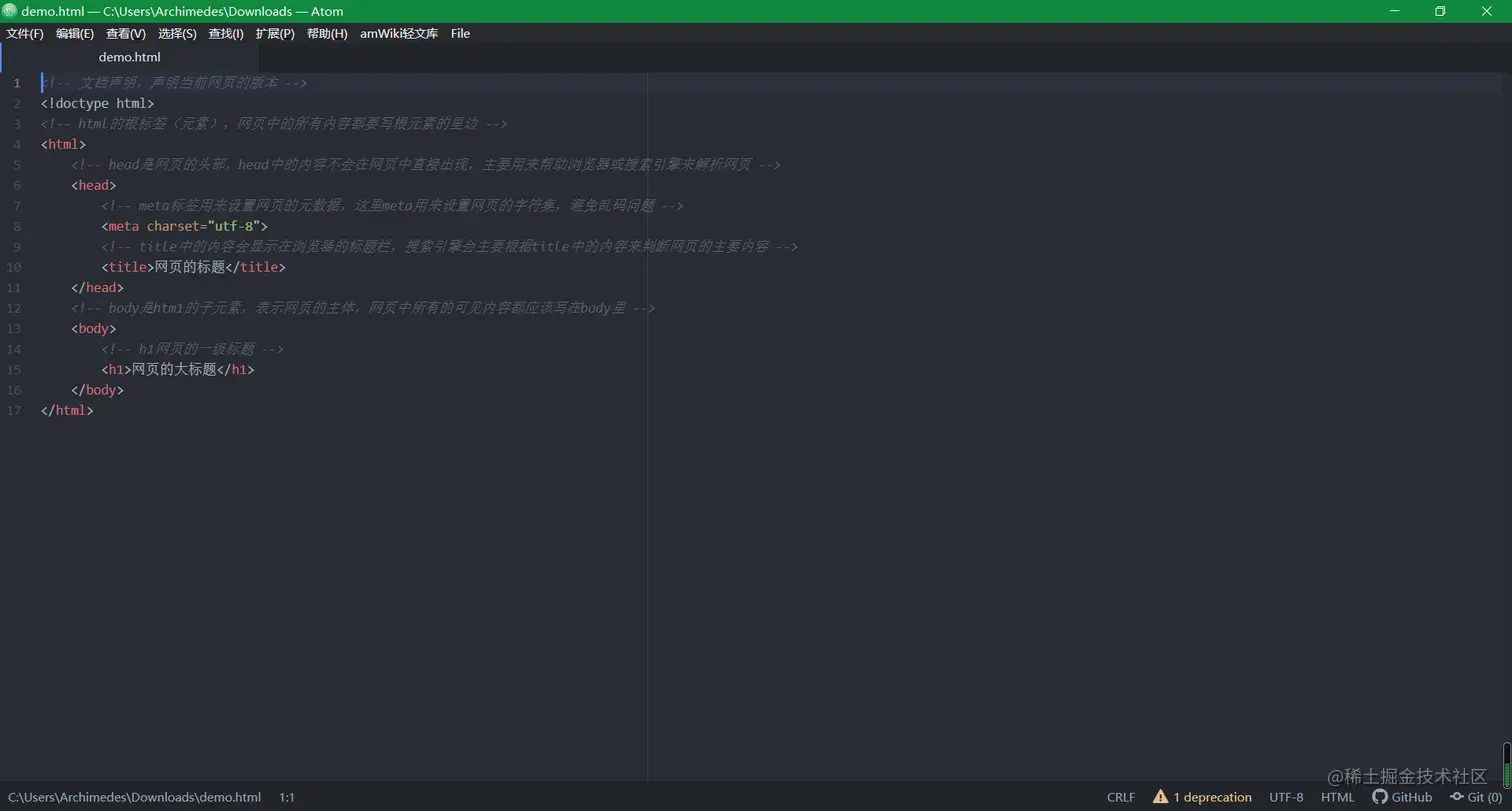
Task: Click line number 1 in the gutter
Action: point(17,83)
